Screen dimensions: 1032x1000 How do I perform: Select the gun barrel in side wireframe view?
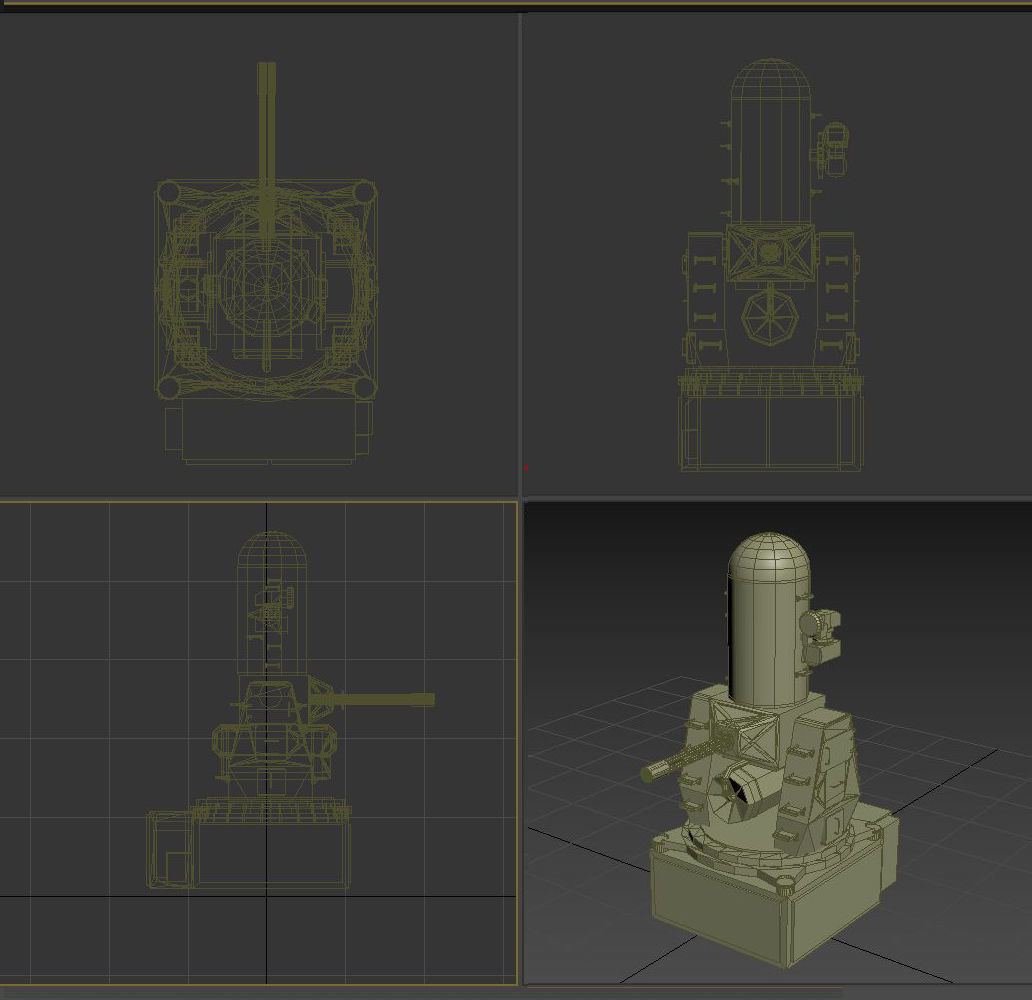point(382,700)
